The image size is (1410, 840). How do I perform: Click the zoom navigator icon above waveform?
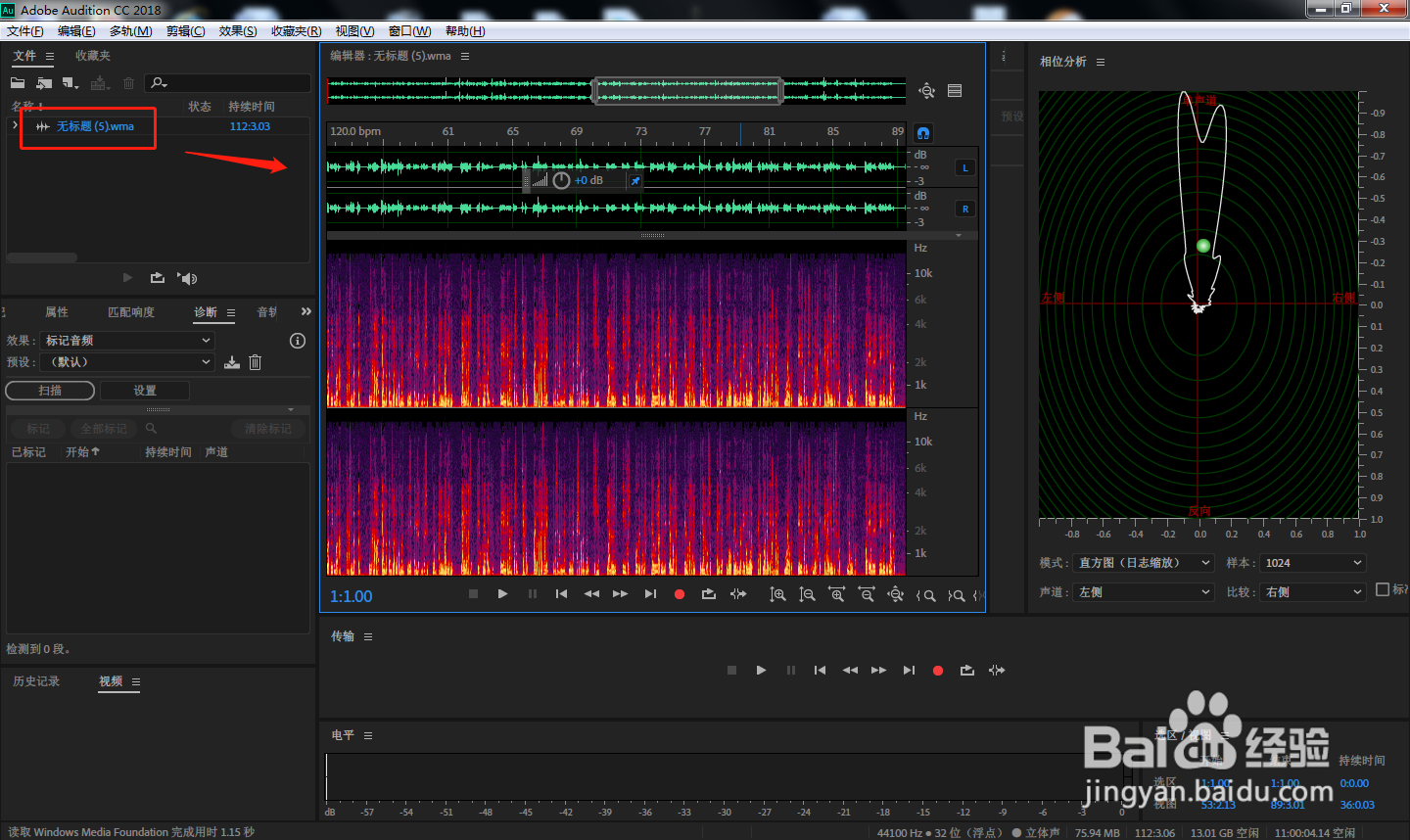click(926, 91)
